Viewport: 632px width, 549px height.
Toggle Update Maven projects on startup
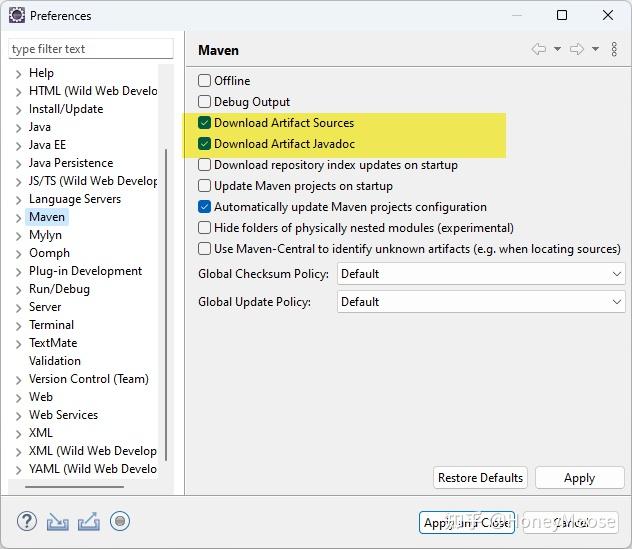coord(205,186)
